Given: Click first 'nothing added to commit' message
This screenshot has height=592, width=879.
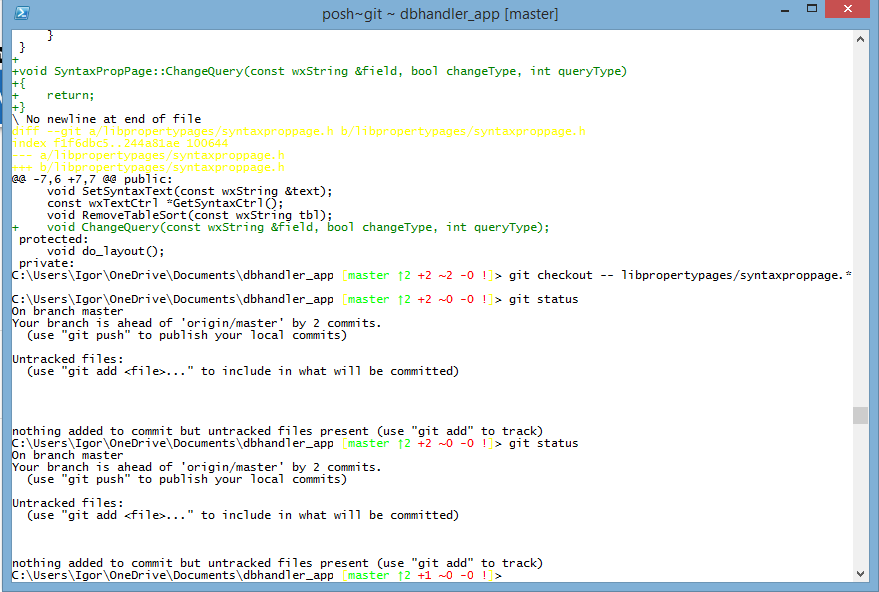Looking at the screenshot, I should [277, 431].
